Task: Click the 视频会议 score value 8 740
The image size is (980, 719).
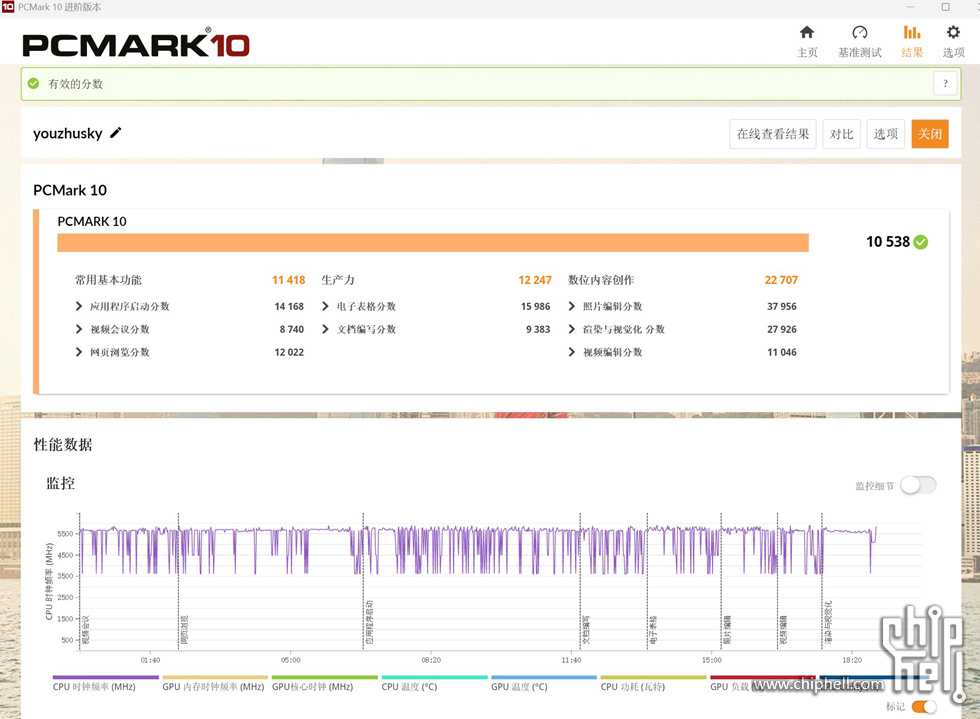Action: 292,329
